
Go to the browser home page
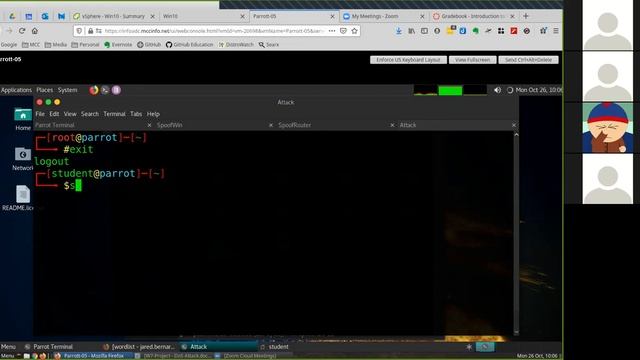(35, 31)
